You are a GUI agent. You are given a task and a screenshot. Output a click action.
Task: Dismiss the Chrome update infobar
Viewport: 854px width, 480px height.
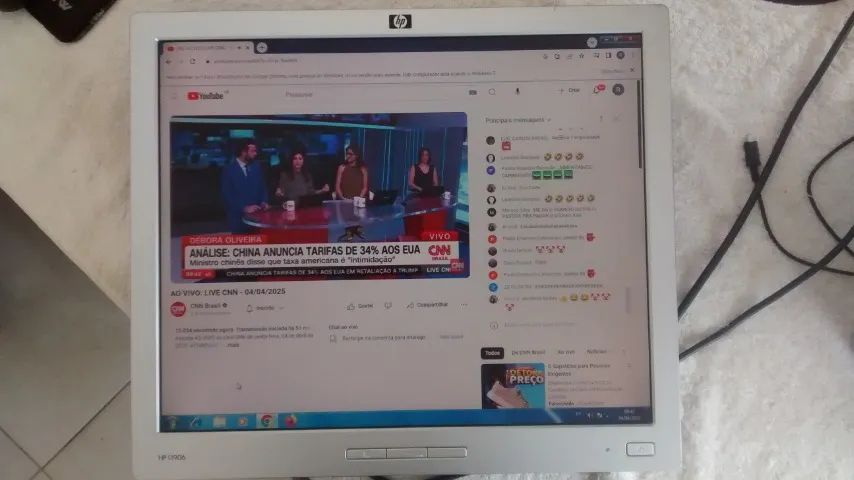coord(632,70)
